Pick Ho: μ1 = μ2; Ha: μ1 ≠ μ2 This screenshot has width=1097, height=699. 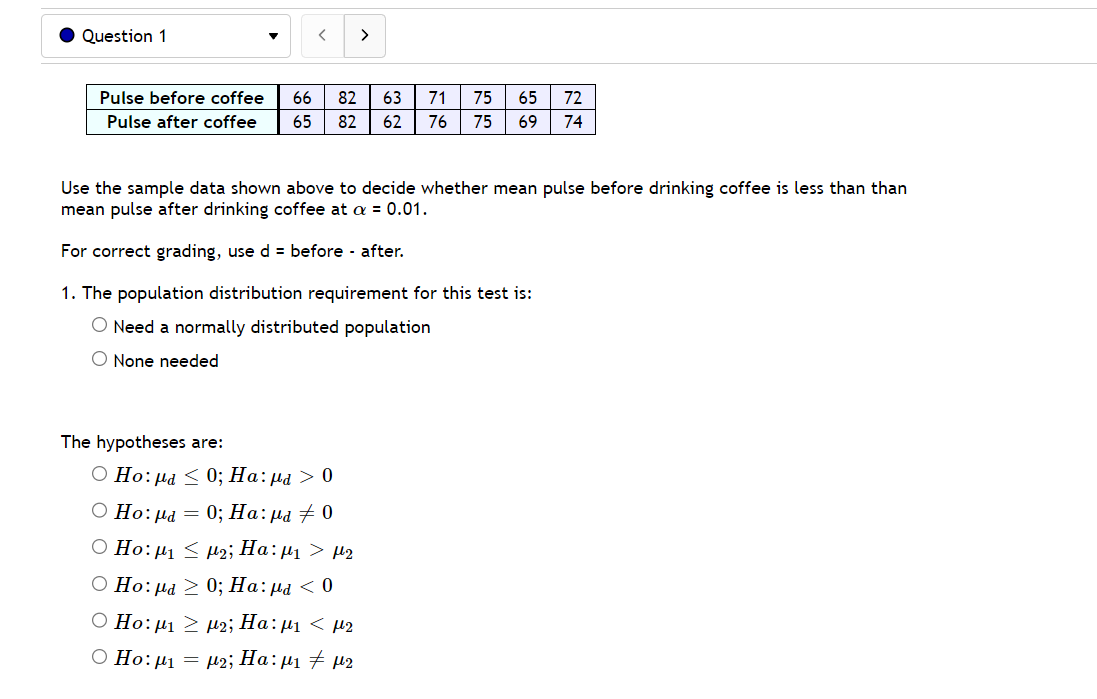(99, 656)
